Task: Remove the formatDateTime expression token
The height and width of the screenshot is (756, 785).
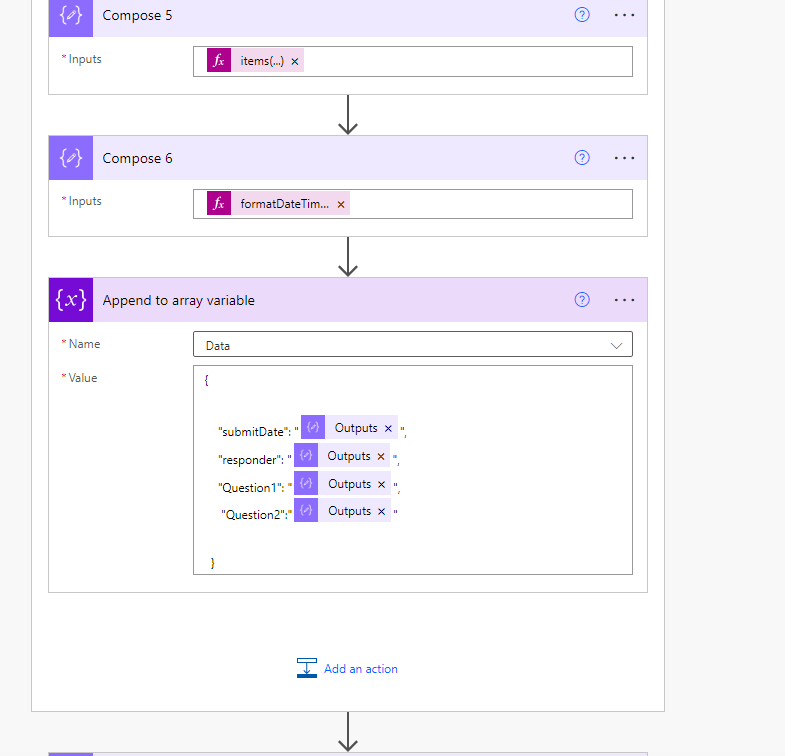Action: (341, 204)
